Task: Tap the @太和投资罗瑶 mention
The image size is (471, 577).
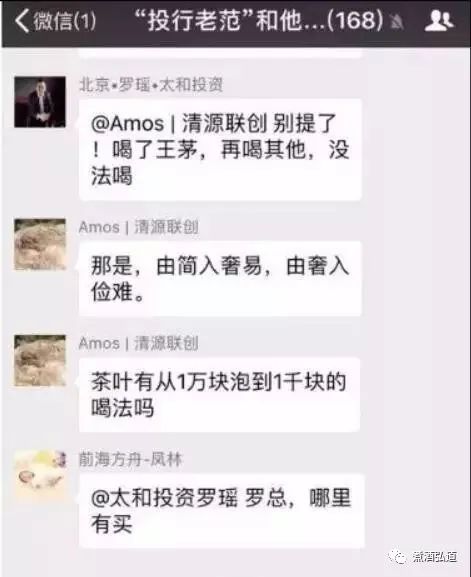Action: point(164,498)
